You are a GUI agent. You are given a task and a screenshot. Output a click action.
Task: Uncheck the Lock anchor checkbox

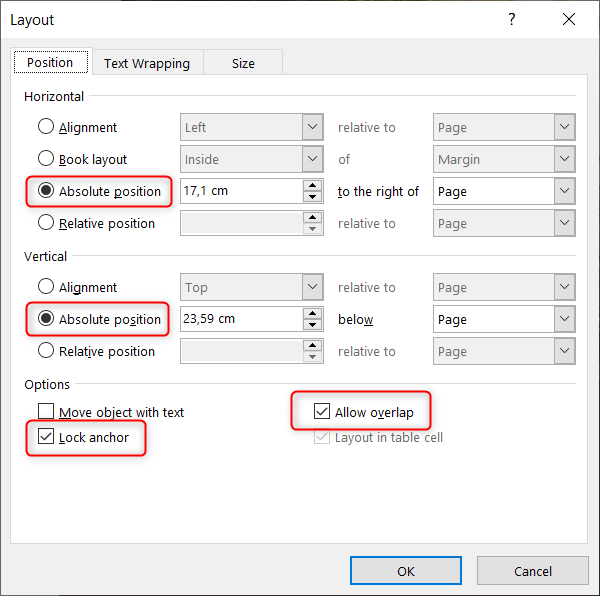tap(46, 436)
